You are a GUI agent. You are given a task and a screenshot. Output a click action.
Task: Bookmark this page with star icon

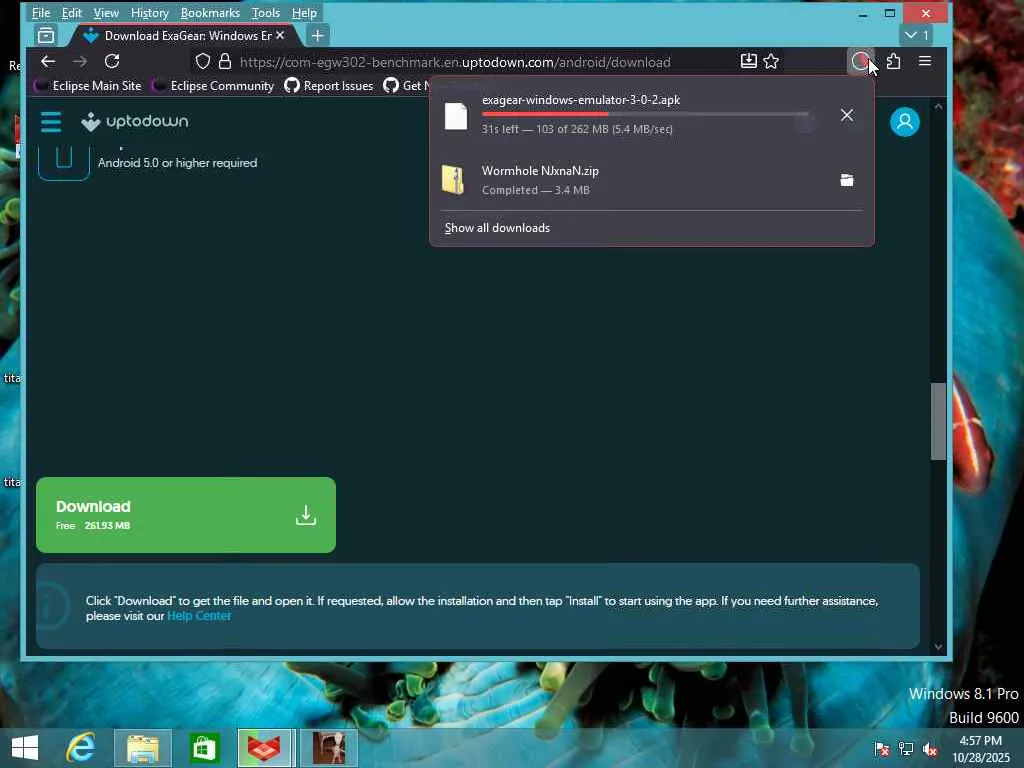click(771, 61)
